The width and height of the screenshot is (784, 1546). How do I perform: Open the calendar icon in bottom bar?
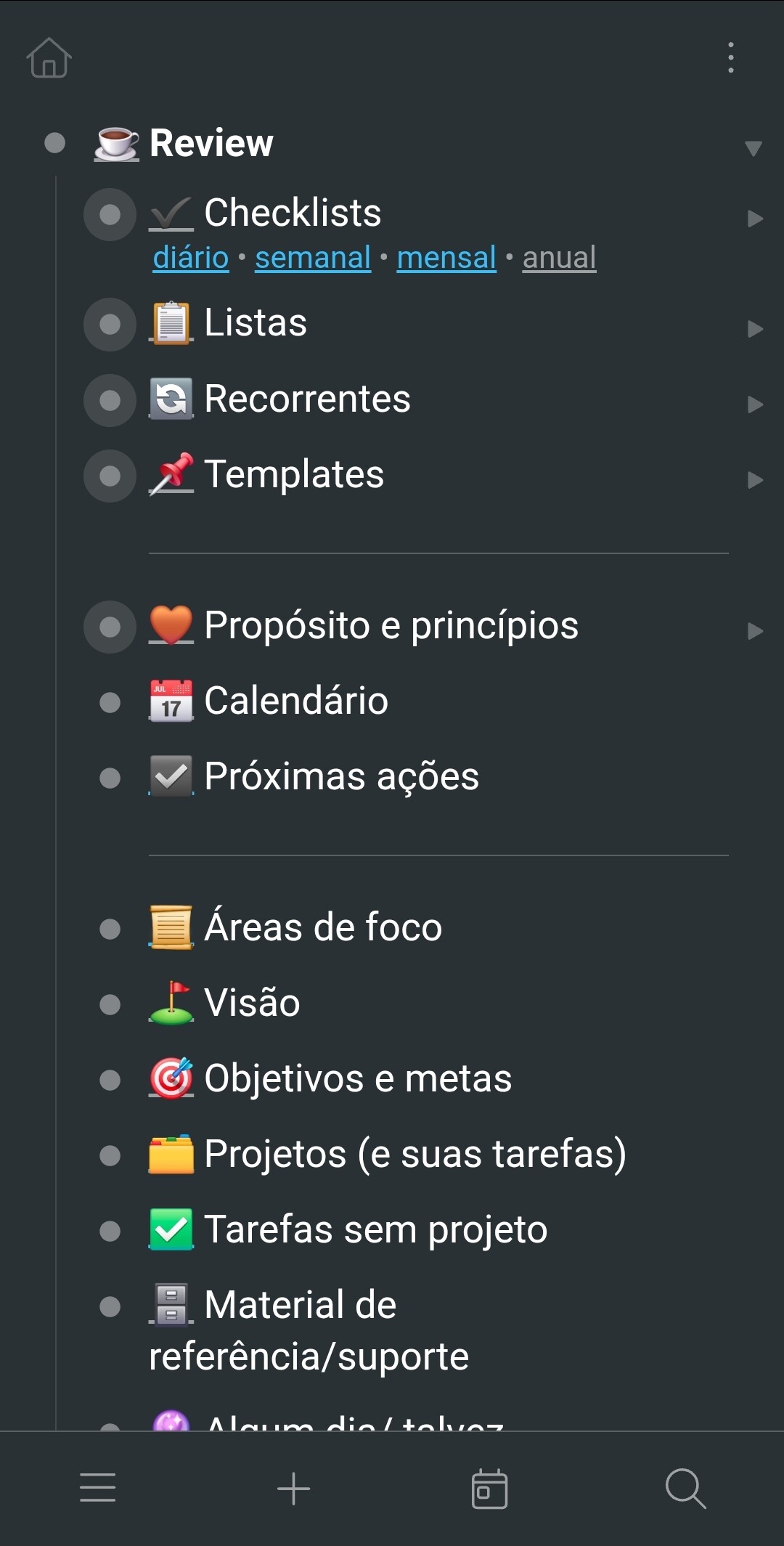point(489,1489)
